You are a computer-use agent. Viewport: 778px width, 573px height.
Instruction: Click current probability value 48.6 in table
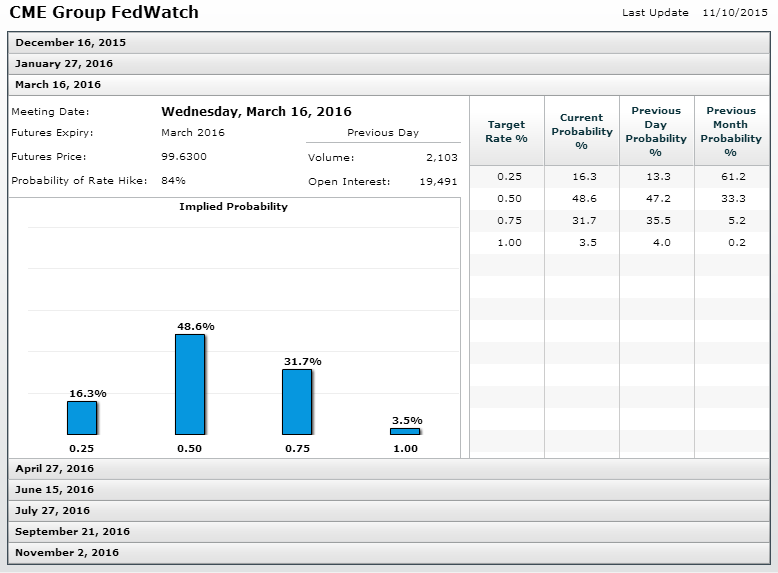584,198
